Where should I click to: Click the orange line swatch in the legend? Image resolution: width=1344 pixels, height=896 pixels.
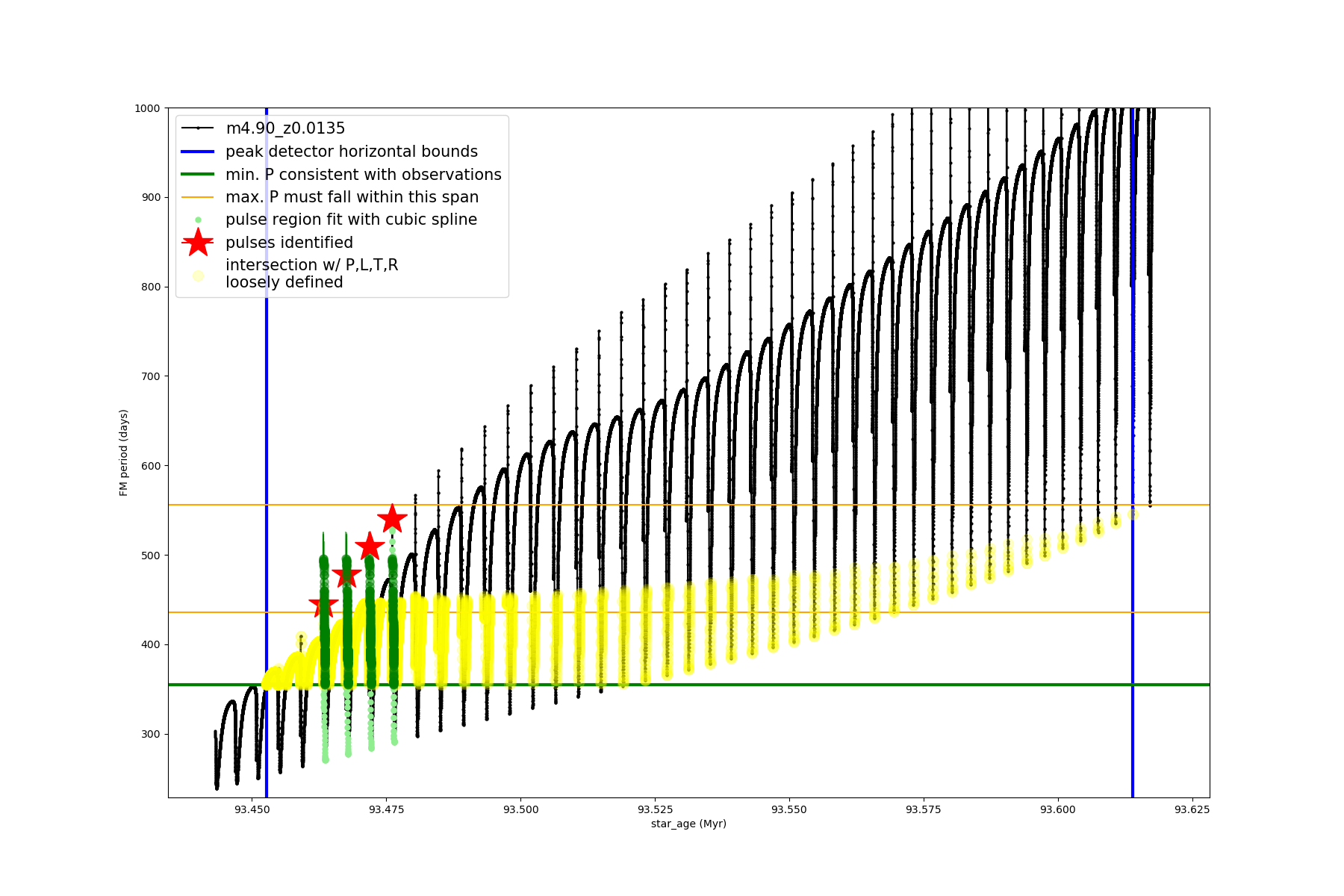198,197
